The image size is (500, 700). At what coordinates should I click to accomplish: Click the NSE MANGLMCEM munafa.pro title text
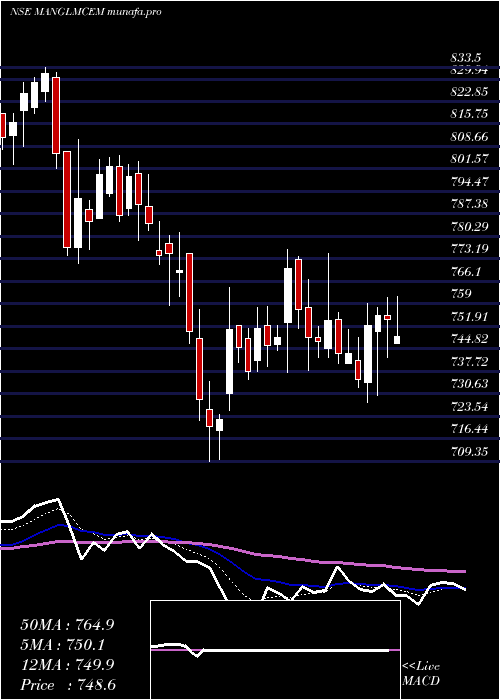point(85,12)
